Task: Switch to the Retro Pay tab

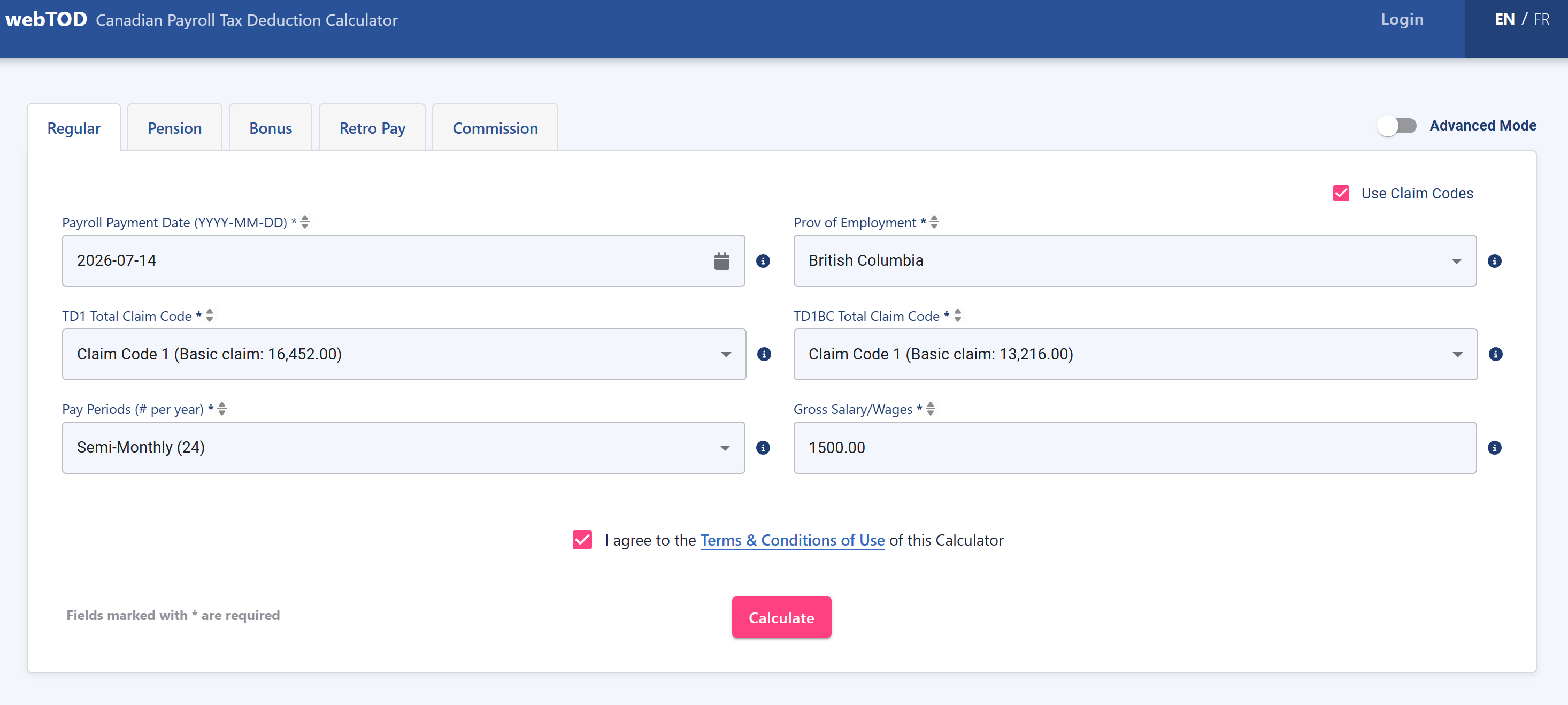Action: [x=372, y=128]
